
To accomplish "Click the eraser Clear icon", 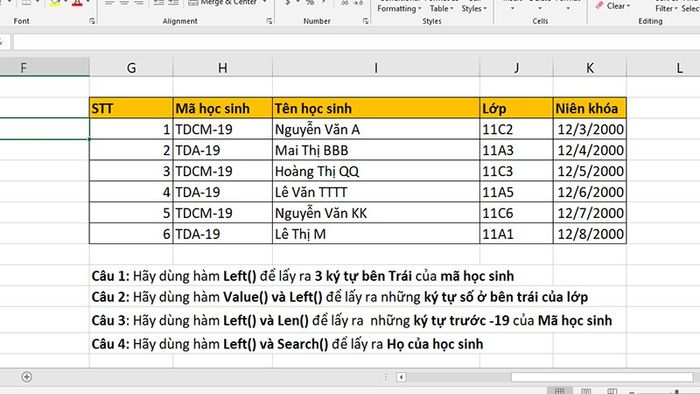I will click(x=600, y=5).
